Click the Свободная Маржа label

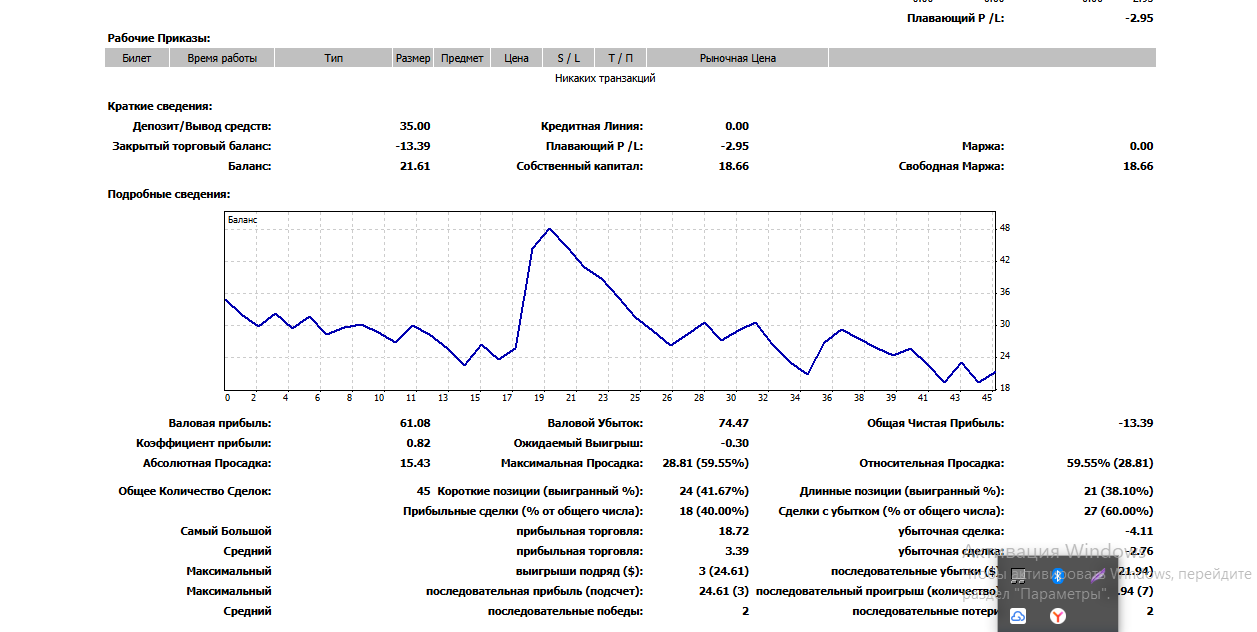click(x=951, y=166)
